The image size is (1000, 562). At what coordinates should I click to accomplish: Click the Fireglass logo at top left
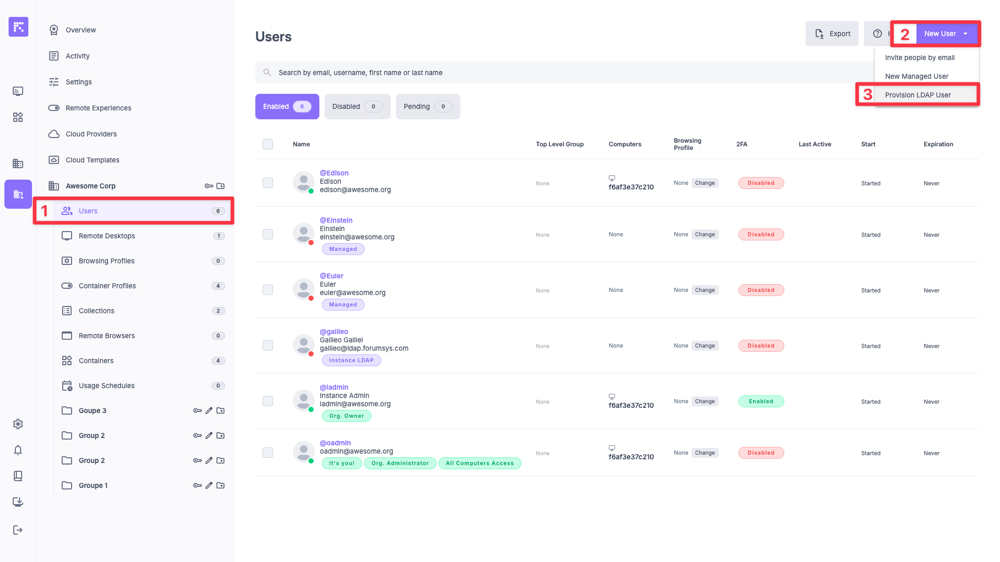click(18, 27)
